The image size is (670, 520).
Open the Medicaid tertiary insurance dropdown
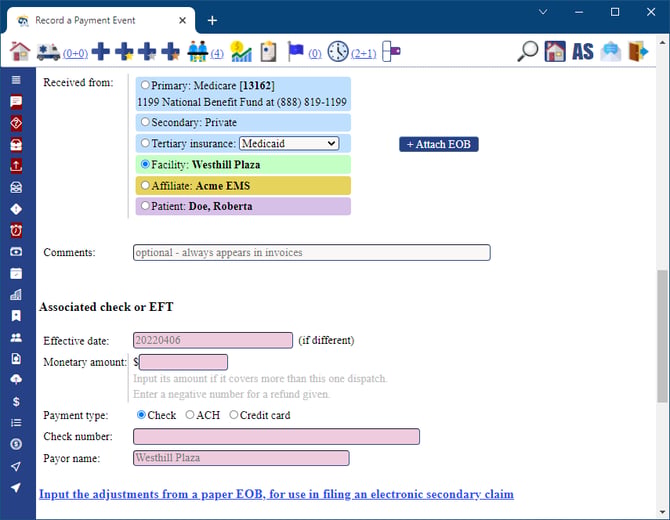289,144
